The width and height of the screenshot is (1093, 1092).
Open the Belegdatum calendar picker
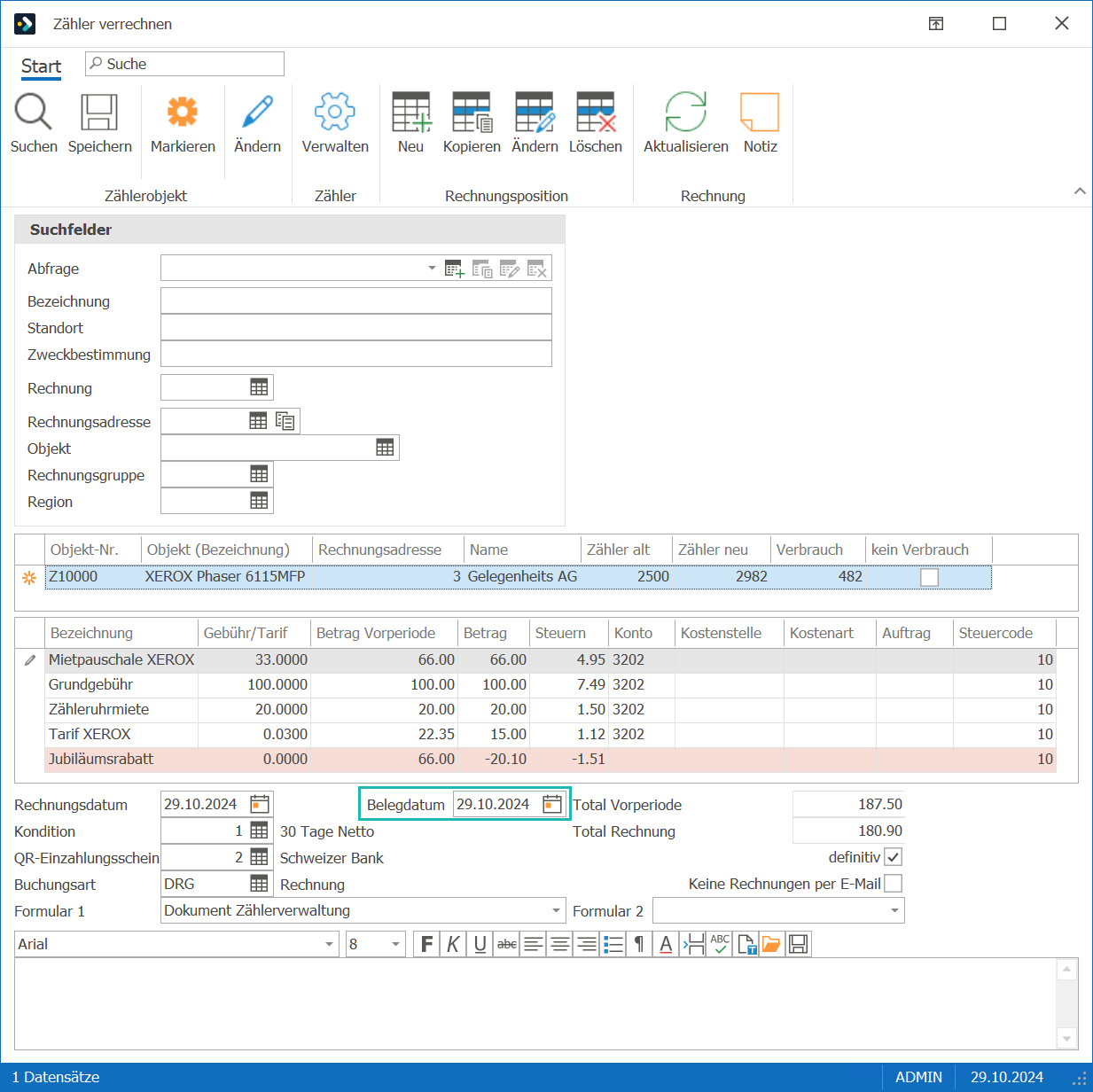coord(552,804)
